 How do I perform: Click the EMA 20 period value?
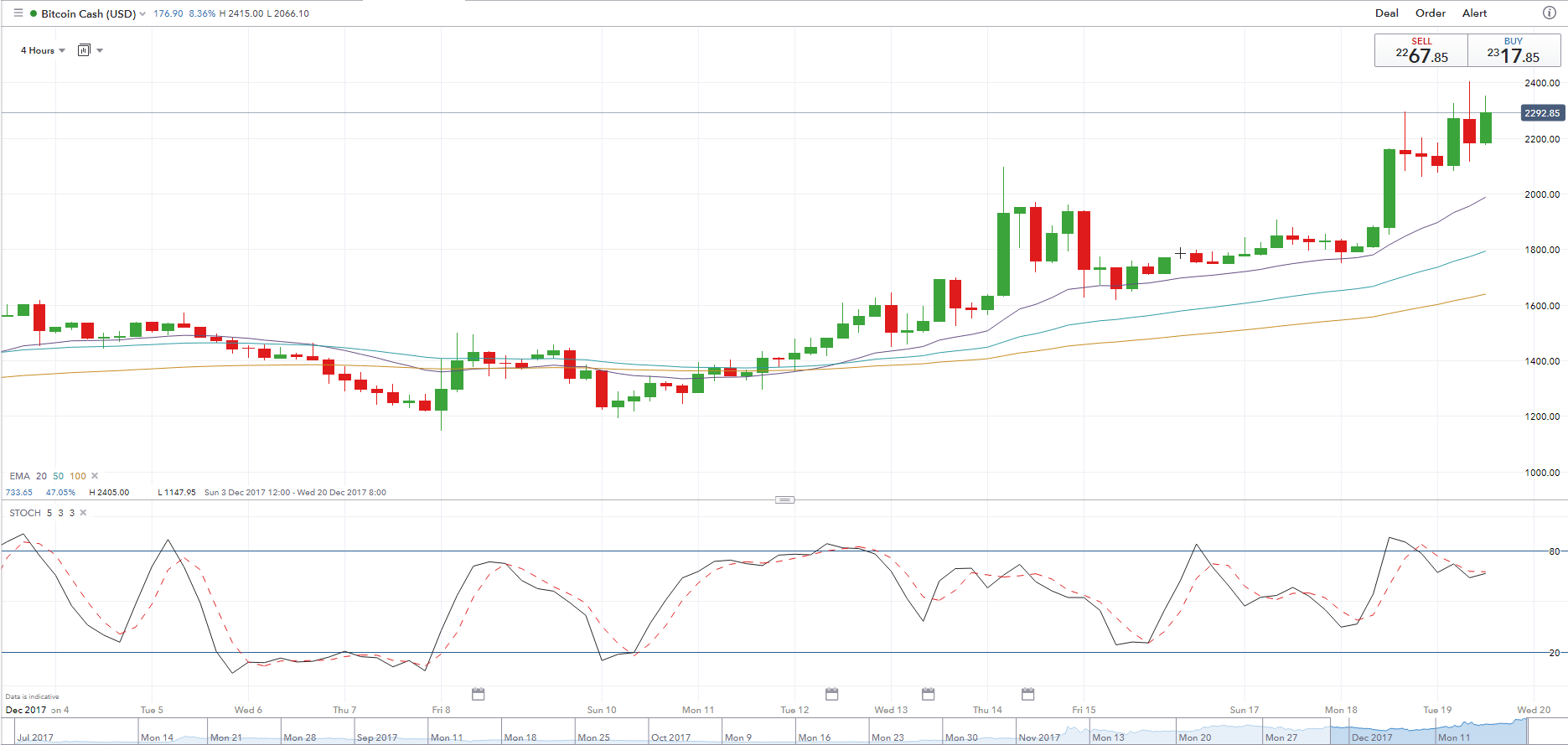41,476
